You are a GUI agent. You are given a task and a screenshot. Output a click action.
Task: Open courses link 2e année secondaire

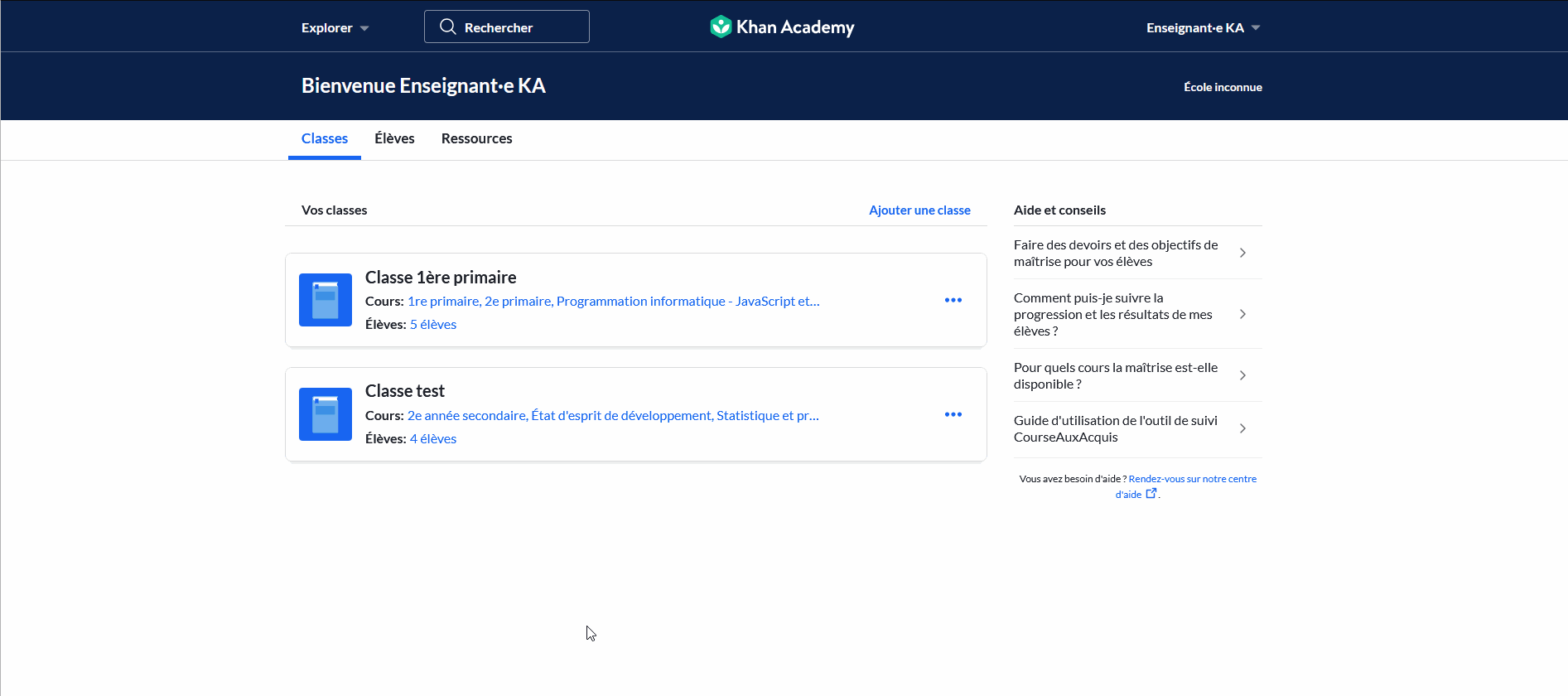613,415
